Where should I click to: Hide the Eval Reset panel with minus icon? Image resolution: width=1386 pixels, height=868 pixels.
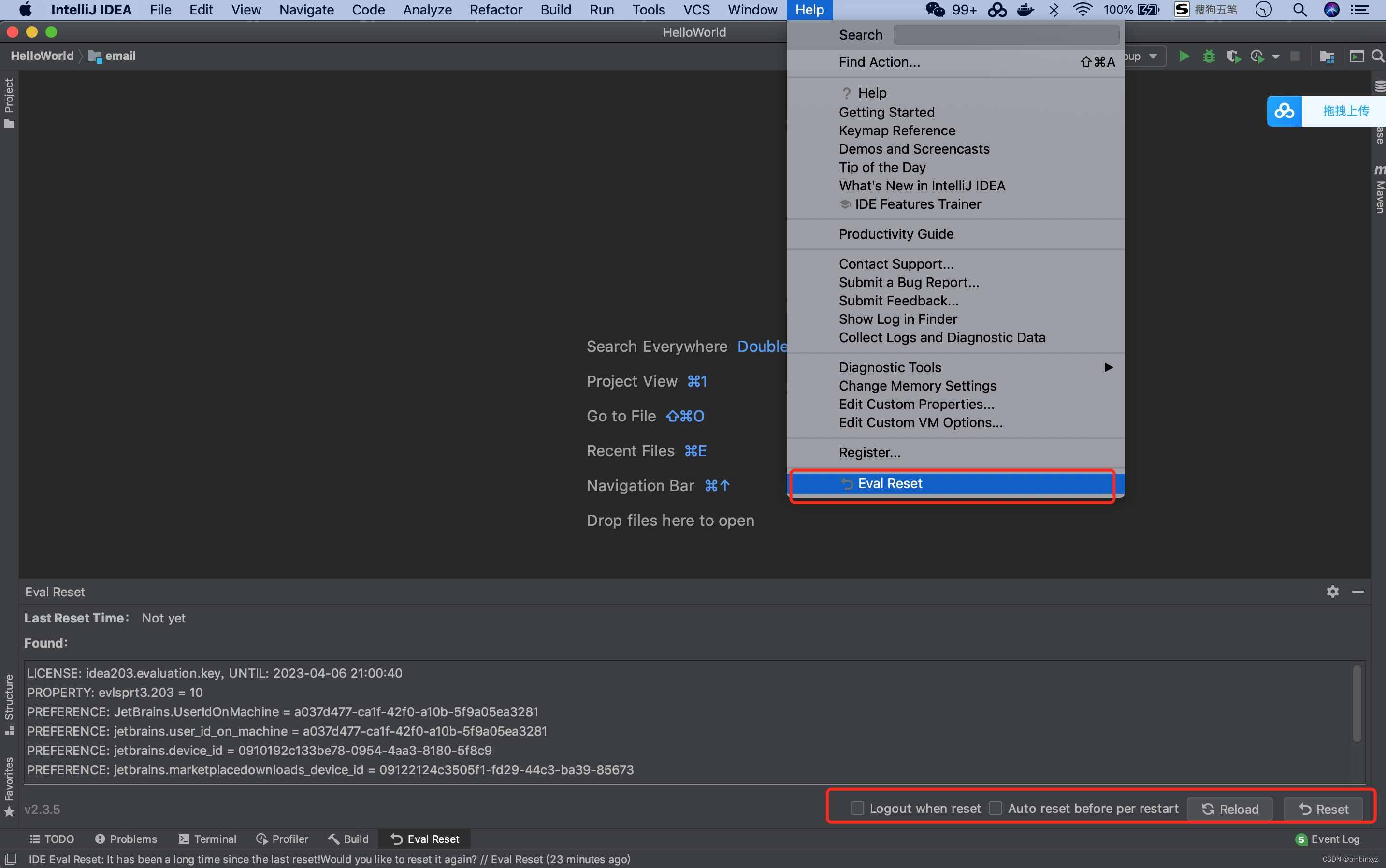(1358, 591)
